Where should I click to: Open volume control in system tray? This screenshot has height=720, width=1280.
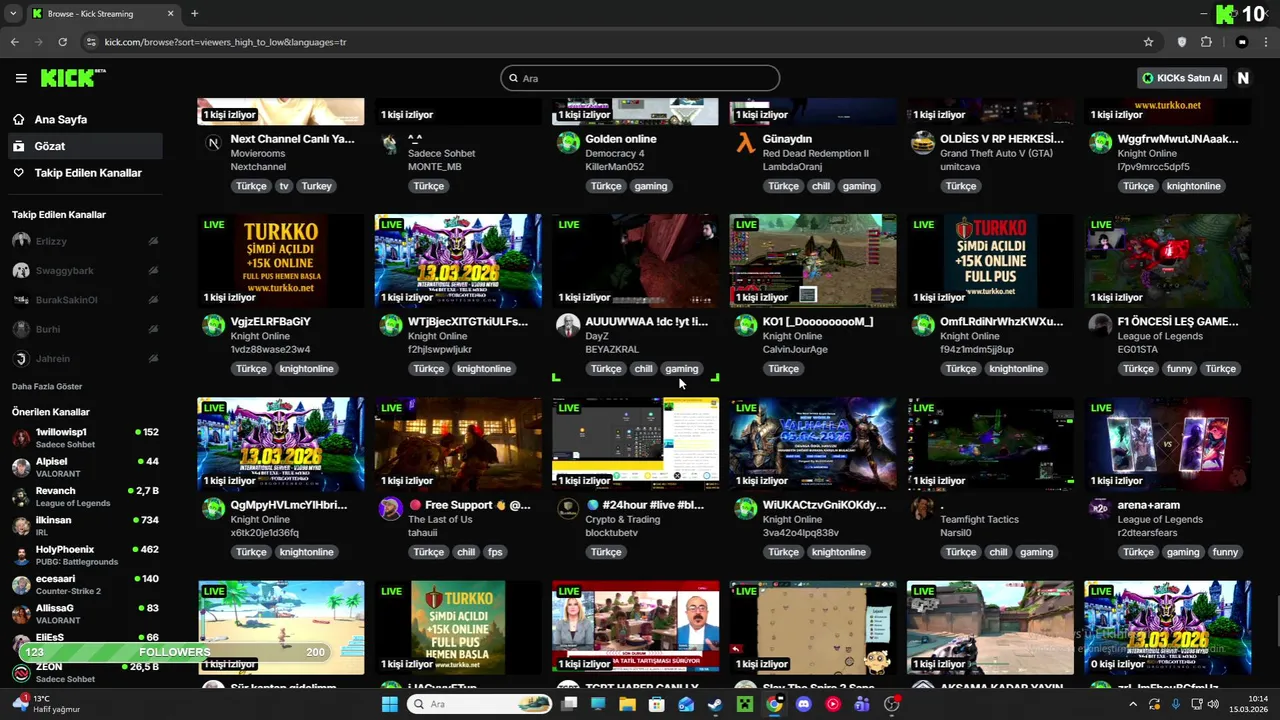click(x=1213, y=704)
